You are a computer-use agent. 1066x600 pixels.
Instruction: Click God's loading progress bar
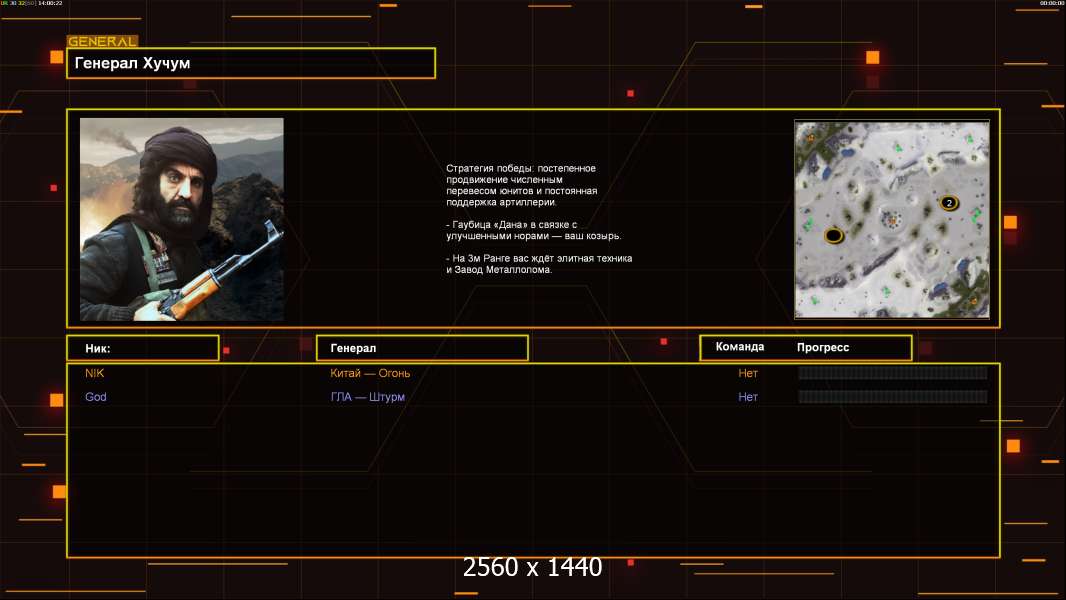pos(892,397)
